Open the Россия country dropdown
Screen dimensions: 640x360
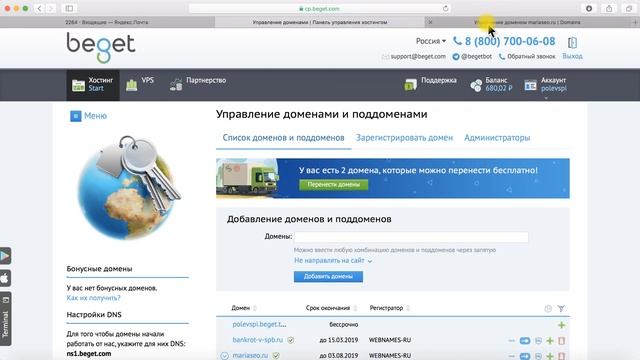(x=431, y=41)
